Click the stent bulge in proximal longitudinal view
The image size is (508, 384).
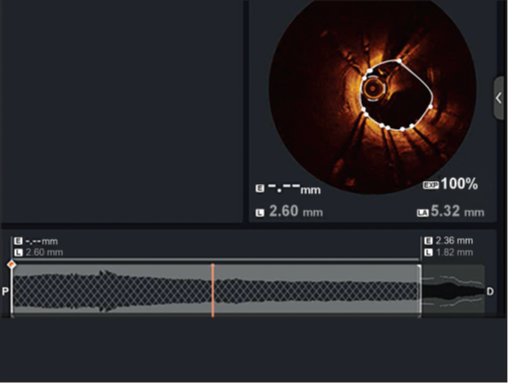[x=106, y=291]
